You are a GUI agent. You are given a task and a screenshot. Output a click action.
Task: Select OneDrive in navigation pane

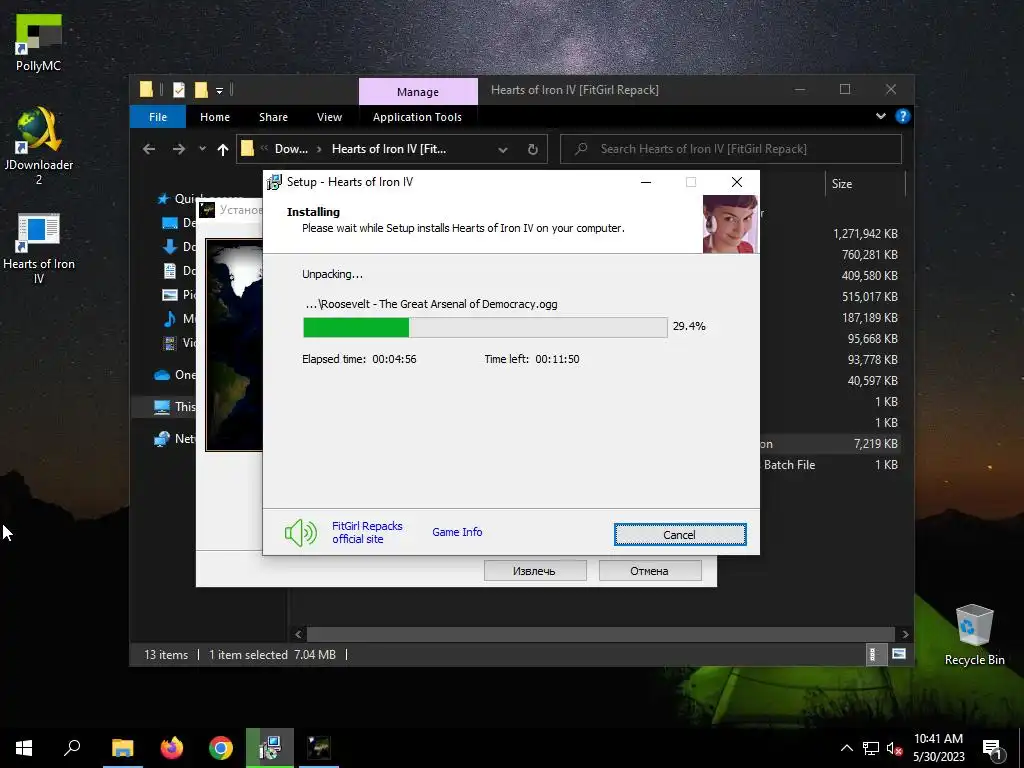174,375
